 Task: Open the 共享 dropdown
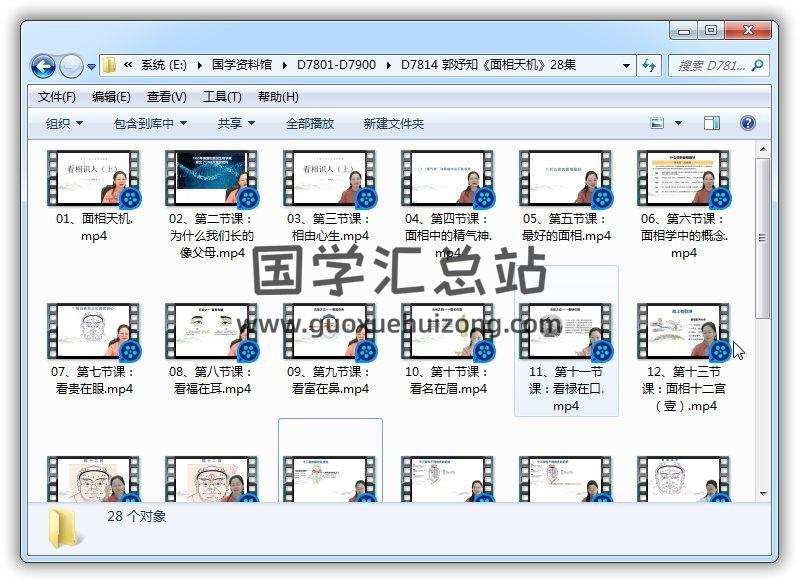coord(236,123)
